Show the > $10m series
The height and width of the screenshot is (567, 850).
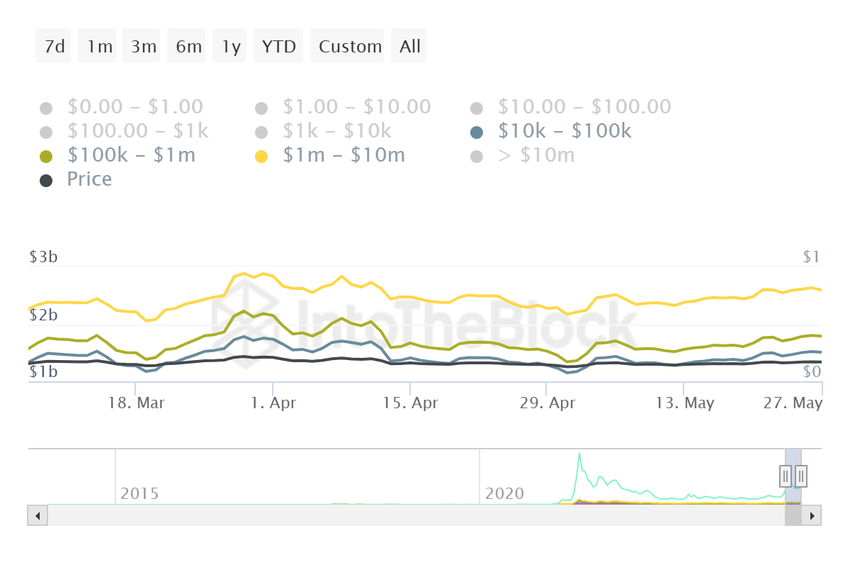476,157
